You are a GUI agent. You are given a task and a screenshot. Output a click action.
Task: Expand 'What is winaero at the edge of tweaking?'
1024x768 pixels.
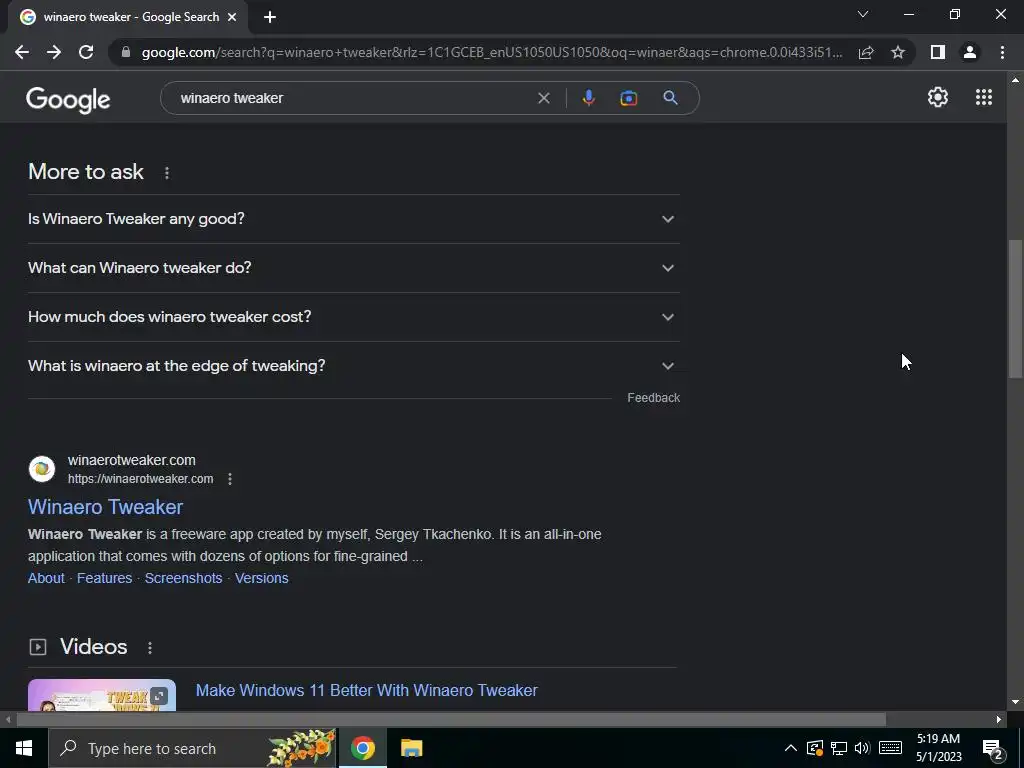(x=354, y=366)
